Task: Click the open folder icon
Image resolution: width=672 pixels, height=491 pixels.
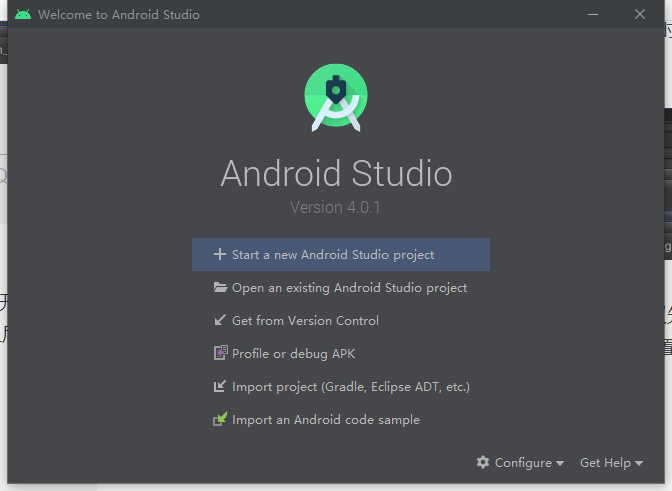Action: 220,287
